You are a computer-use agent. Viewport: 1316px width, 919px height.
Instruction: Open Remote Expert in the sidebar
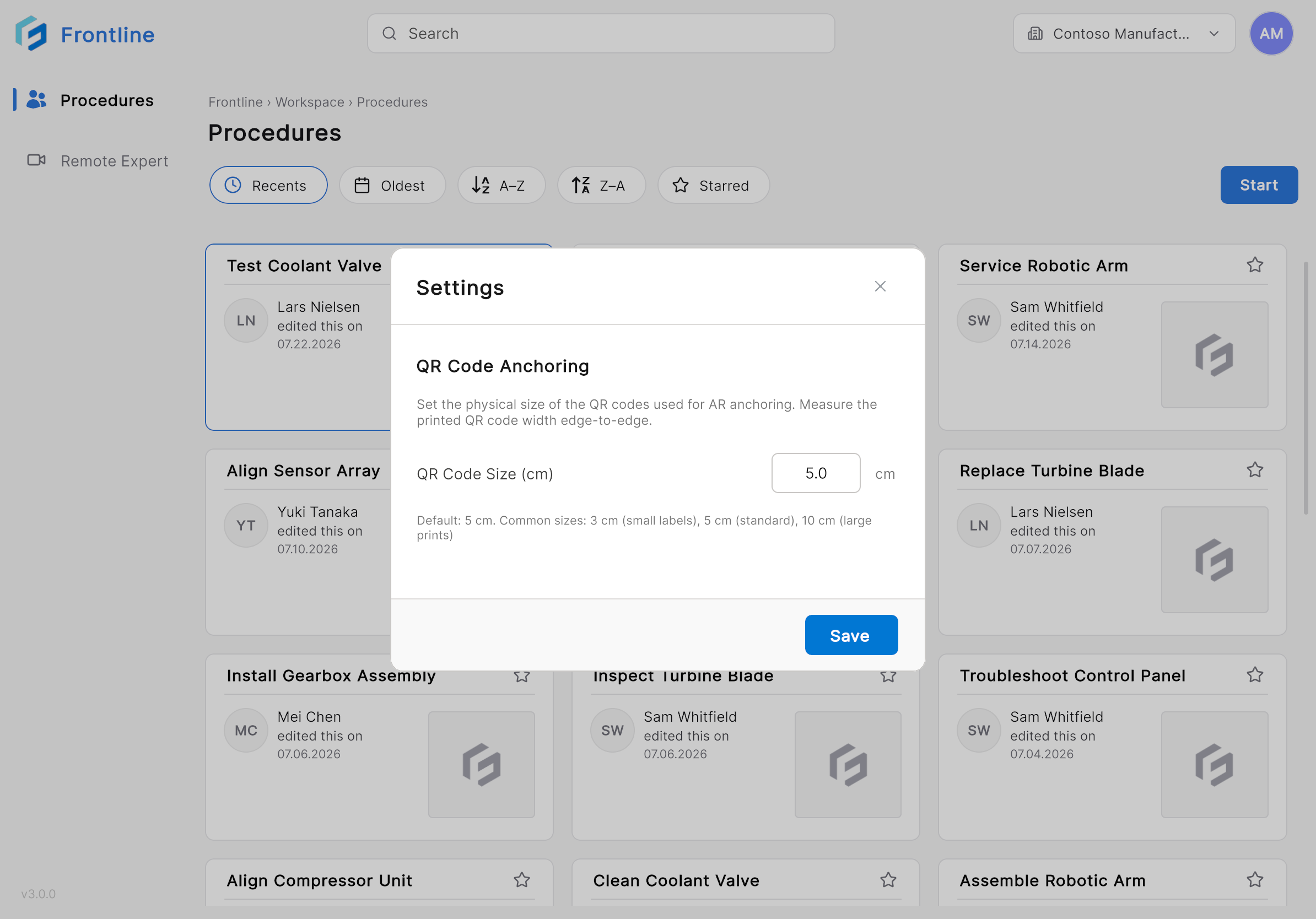98,161
